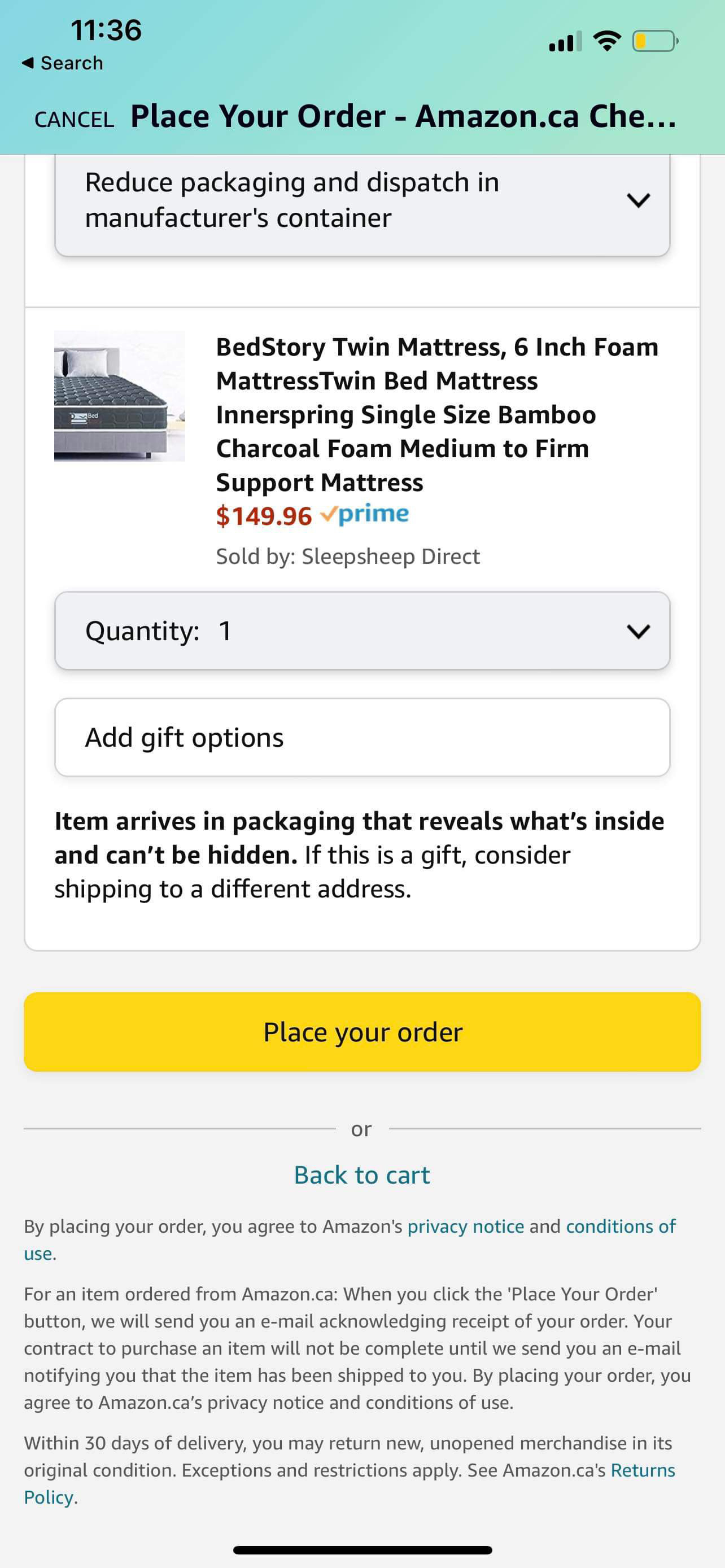
Task: Open the BedStory Twin Mattress product title
Action: click(x=437, y=414)
